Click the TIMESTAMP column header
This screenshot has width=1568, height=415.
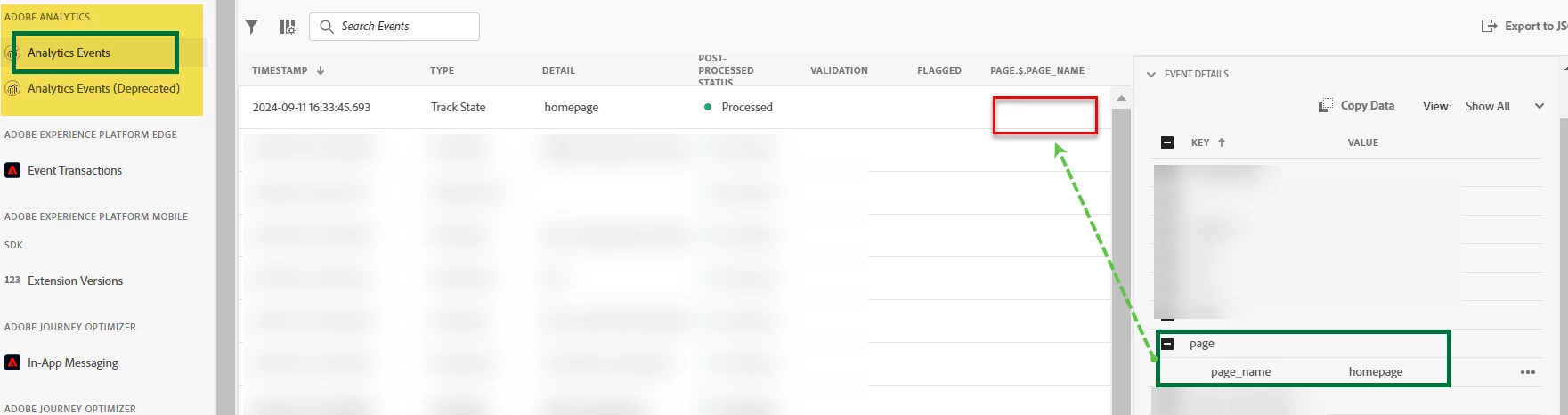(280, 70)
